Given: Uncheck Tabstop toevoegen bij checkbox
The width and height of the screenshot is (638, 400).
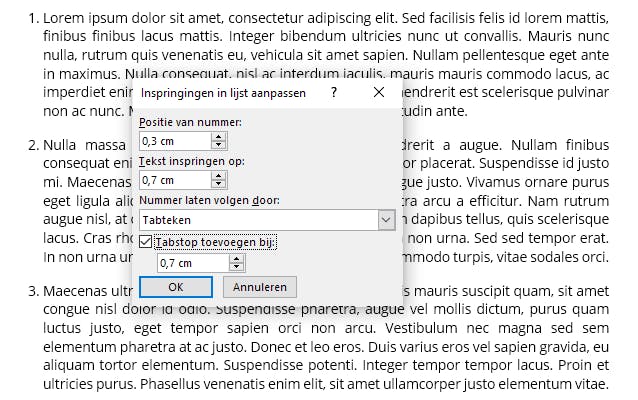Looking at the screenshot, I should (146, 241).
